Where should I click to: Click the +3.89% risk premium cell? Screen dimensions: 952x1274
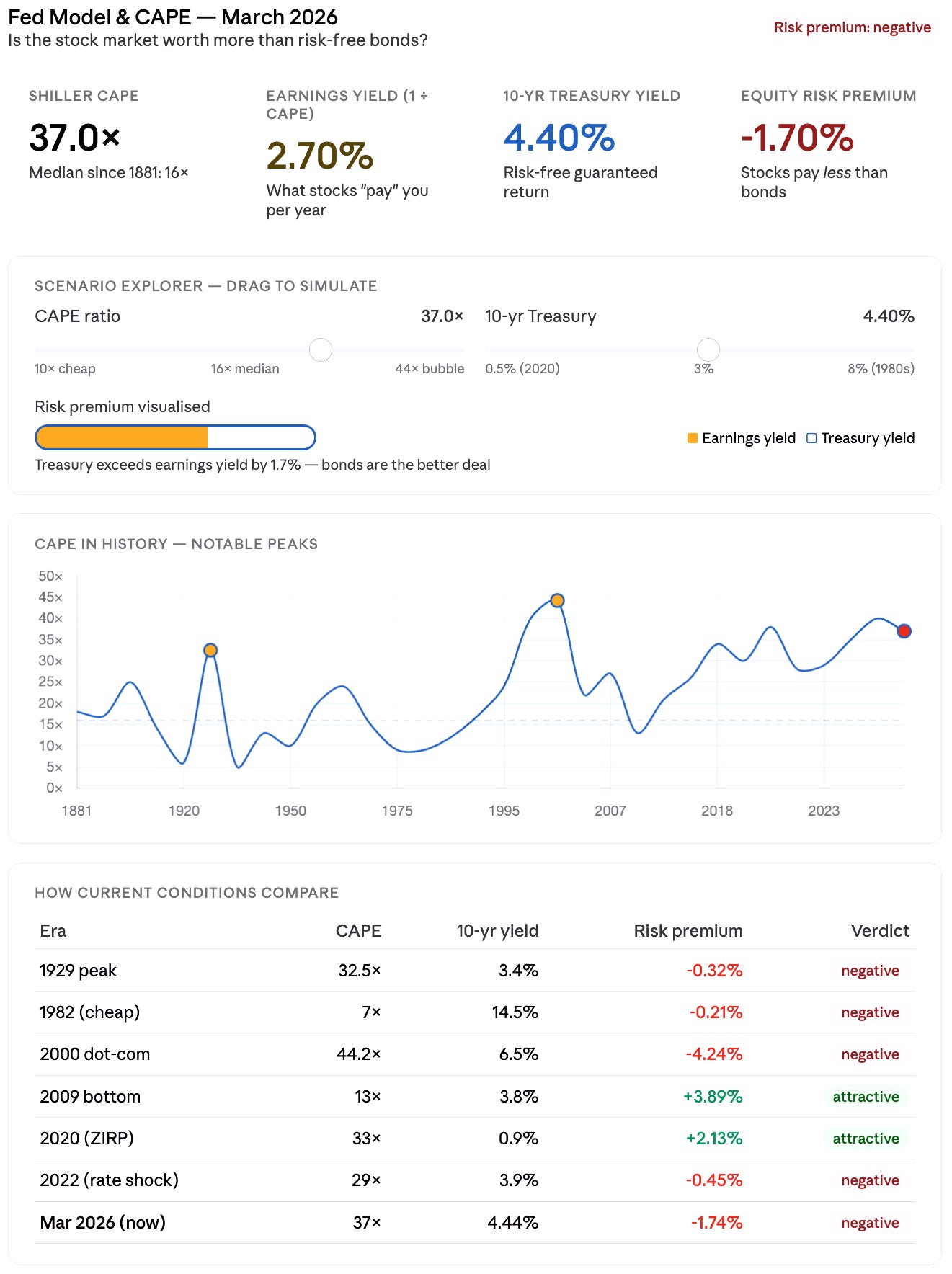coord(713,1096)
